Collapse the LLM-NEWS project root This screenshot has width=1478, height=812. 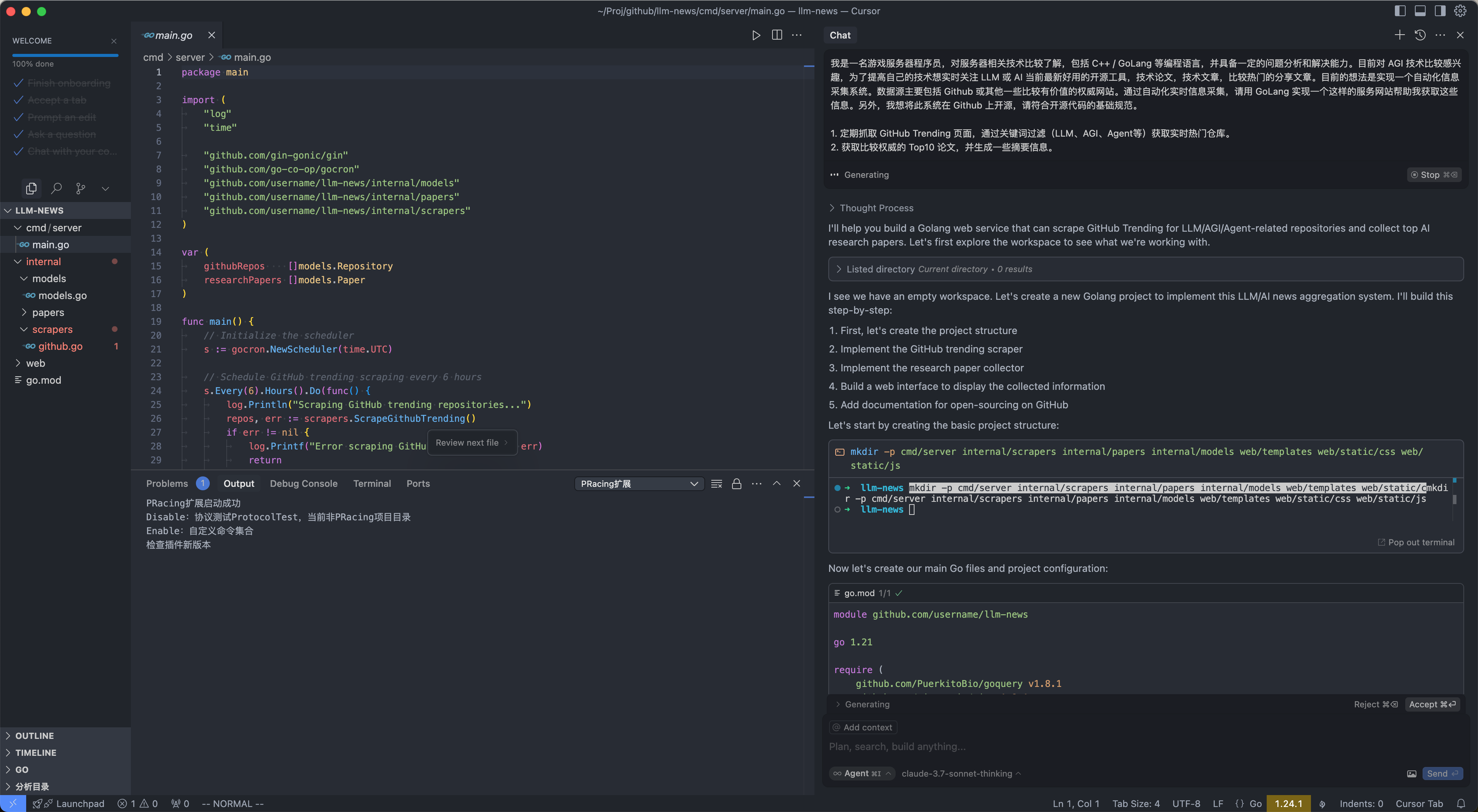[65, 211]
